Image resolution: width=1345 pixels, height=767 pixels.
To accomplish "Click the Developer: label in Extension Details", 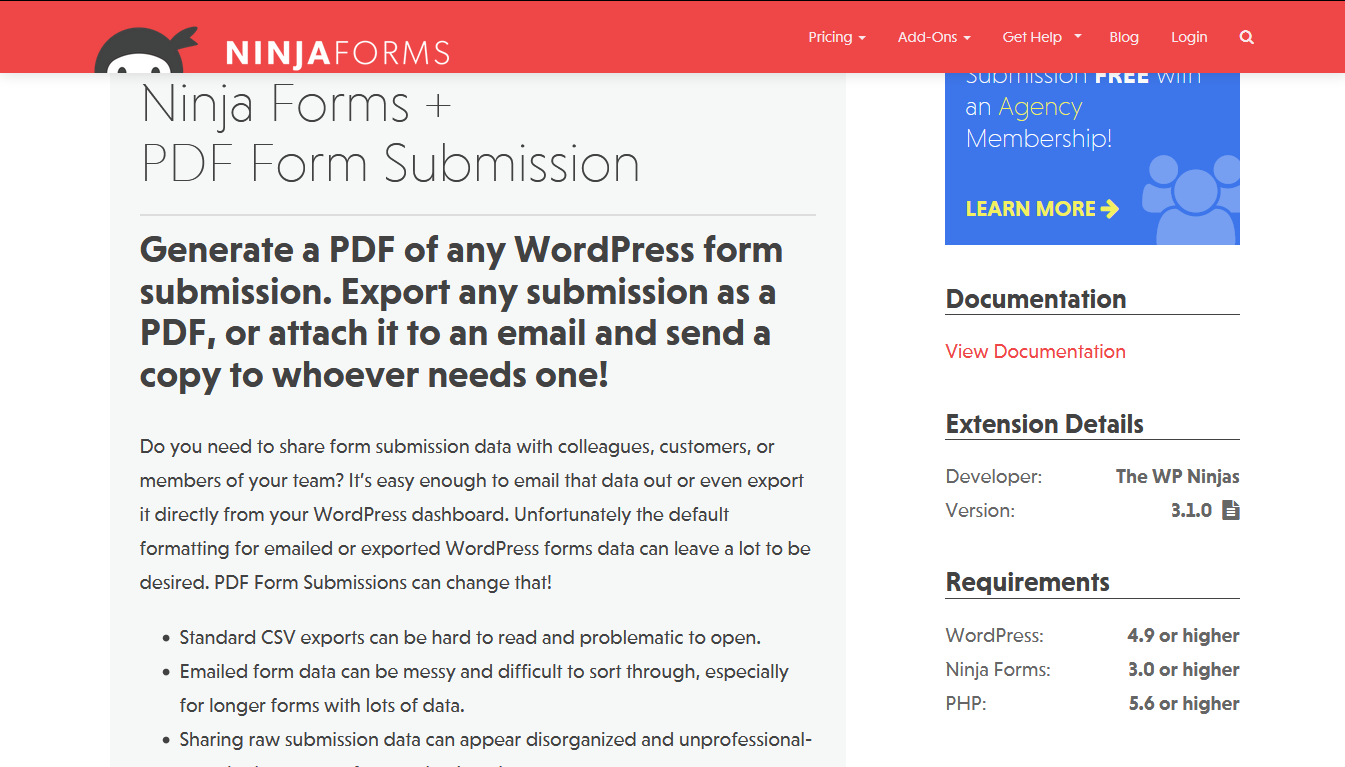I will click(994, 476).
